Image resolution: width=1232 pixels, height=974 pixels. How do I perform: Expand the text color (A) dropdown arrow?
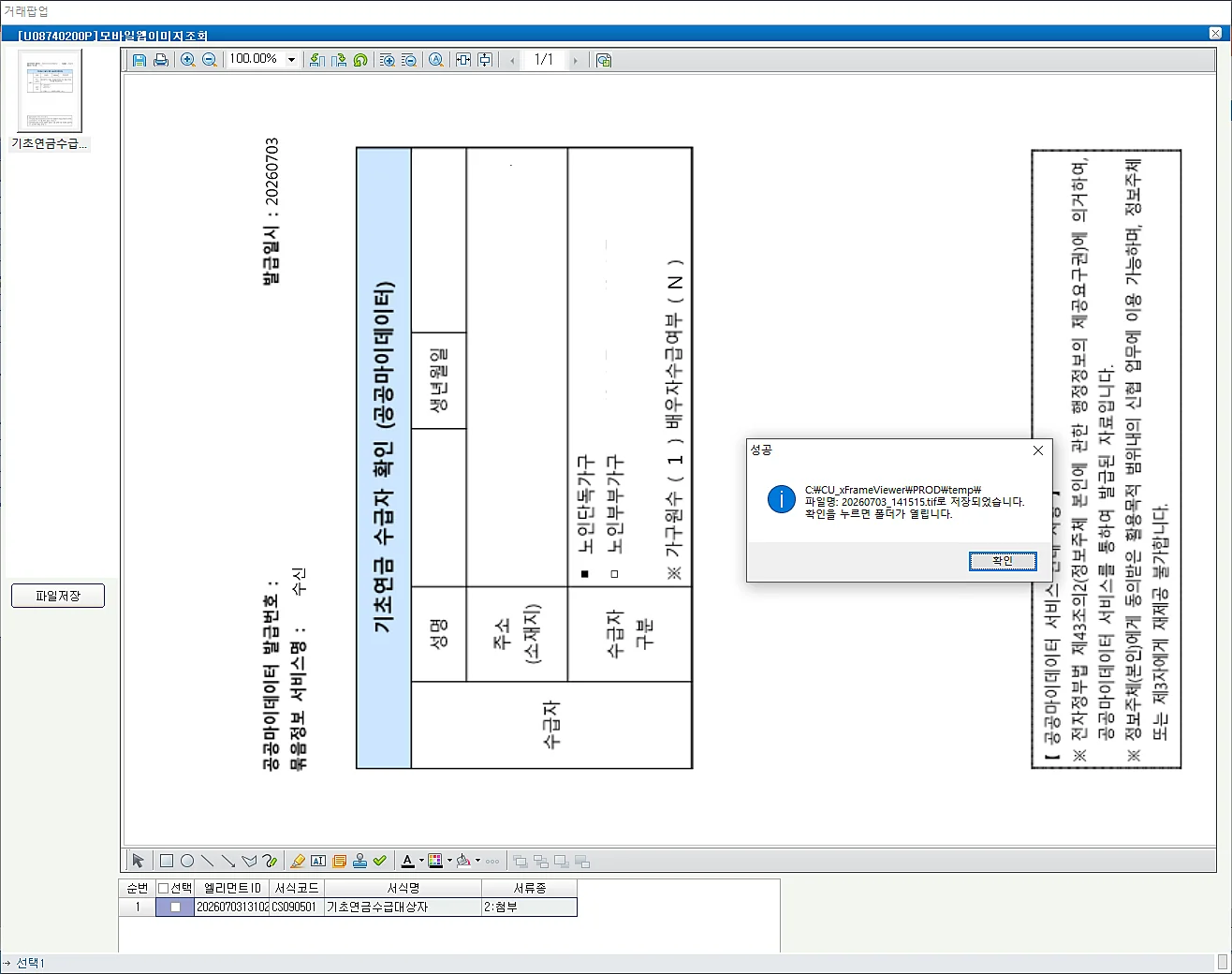tap(421, 861)
